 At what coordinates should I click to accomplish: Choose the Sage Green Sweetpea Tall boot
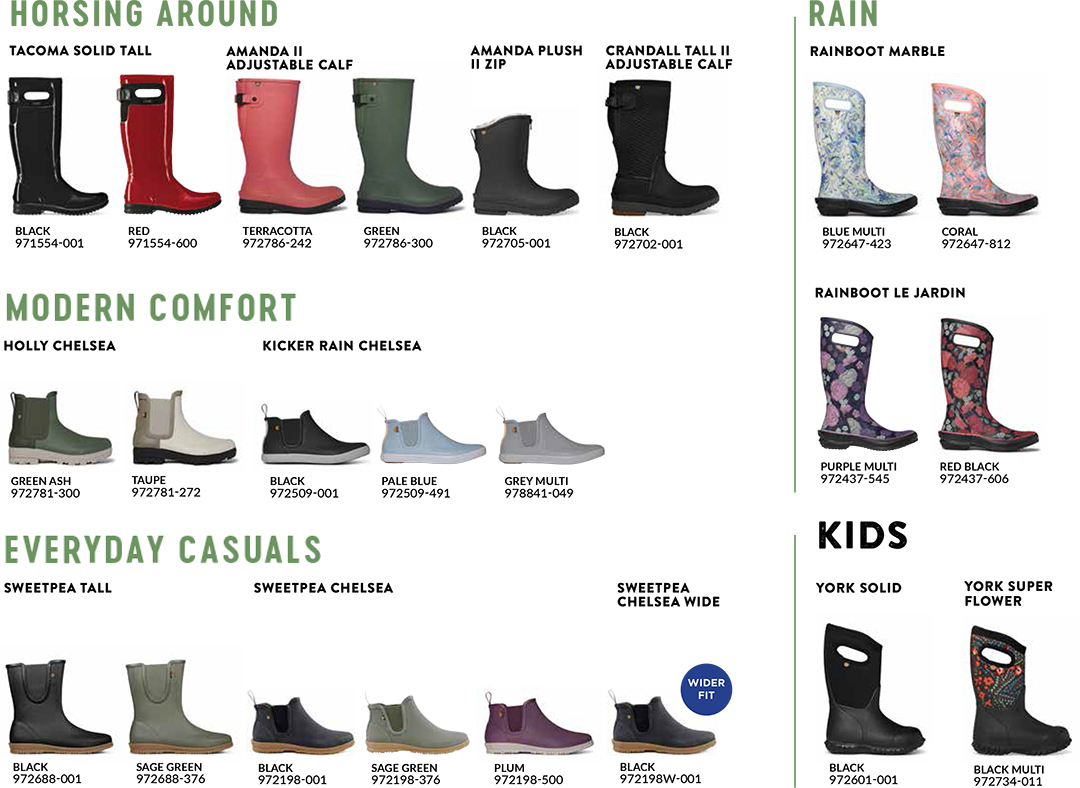[178, 707]
